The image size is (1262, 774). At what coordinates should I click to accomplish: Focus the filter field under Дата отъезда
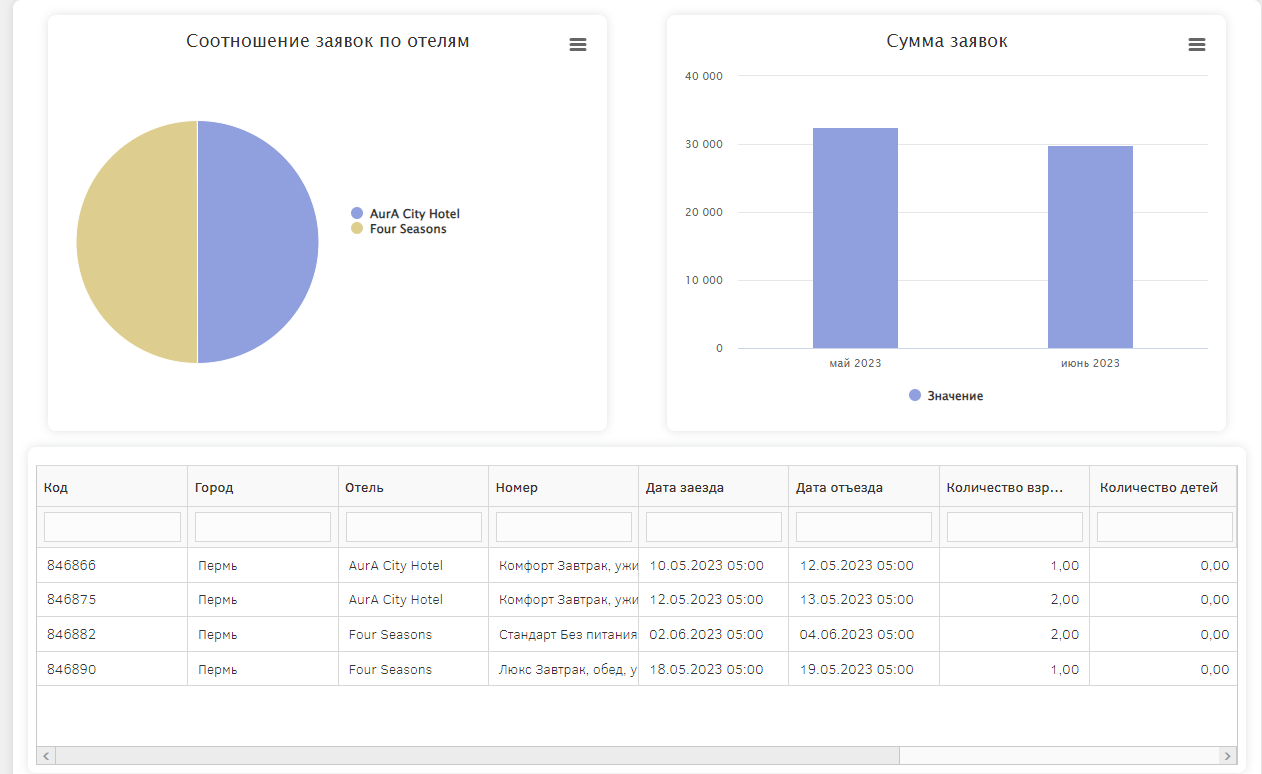(864, 527)
